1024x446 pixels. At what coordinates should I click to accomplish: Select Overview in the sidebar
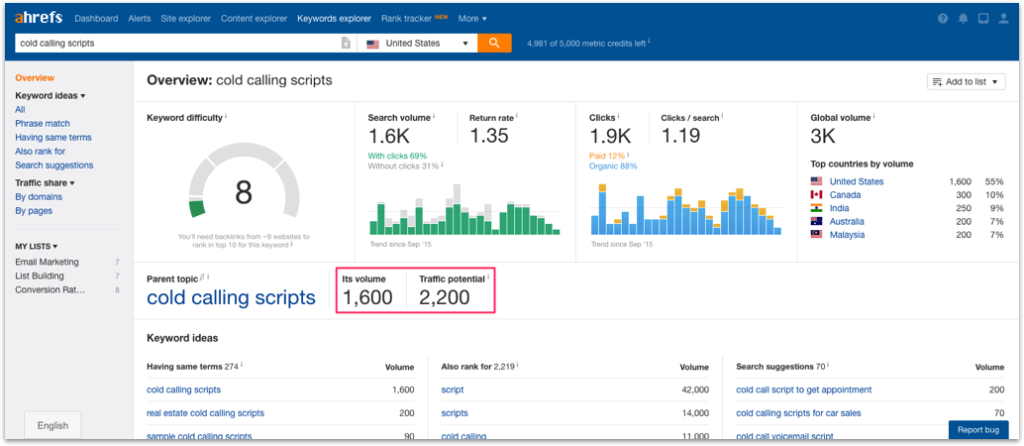[x=35, y=78]
